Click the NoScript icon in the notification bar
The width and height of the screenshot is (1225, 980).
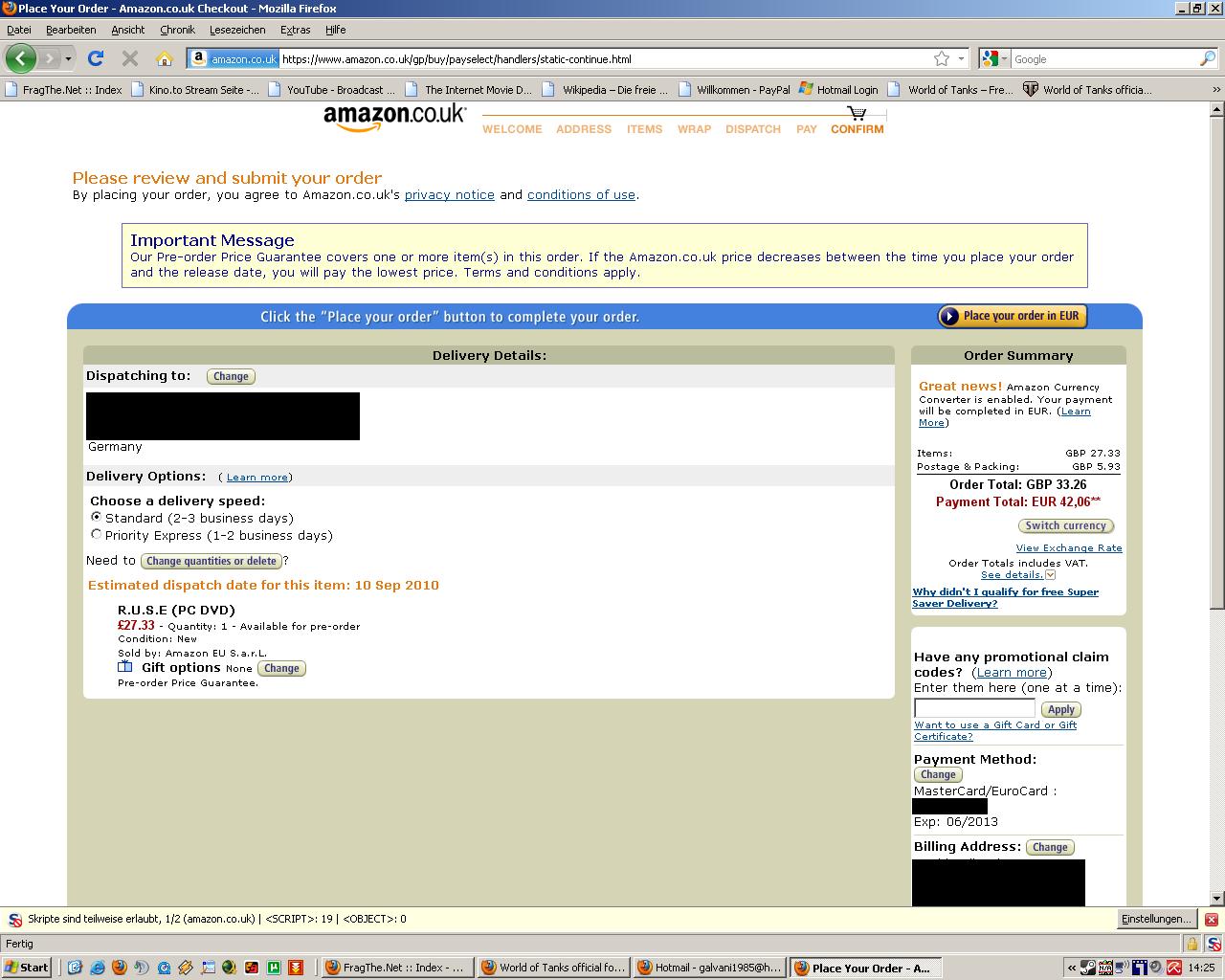(x=15, y=919)
